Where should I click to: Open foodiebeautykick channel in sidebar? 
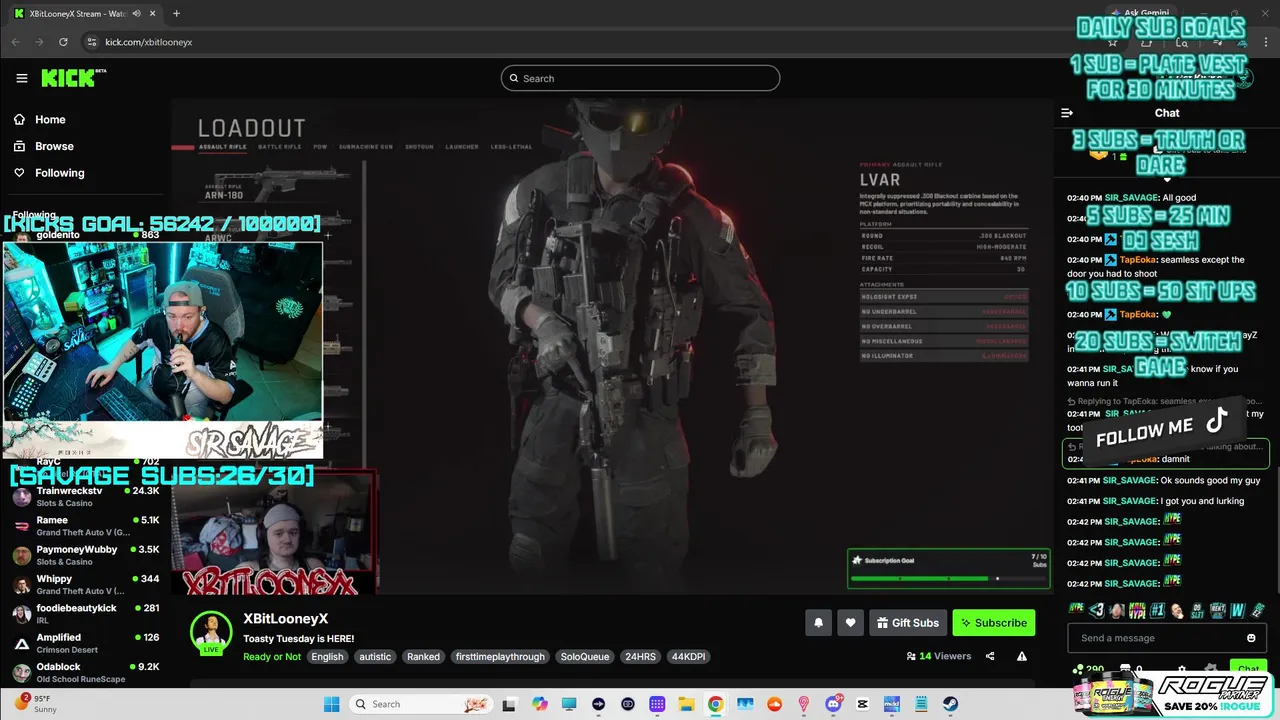(x=85, y=613)
